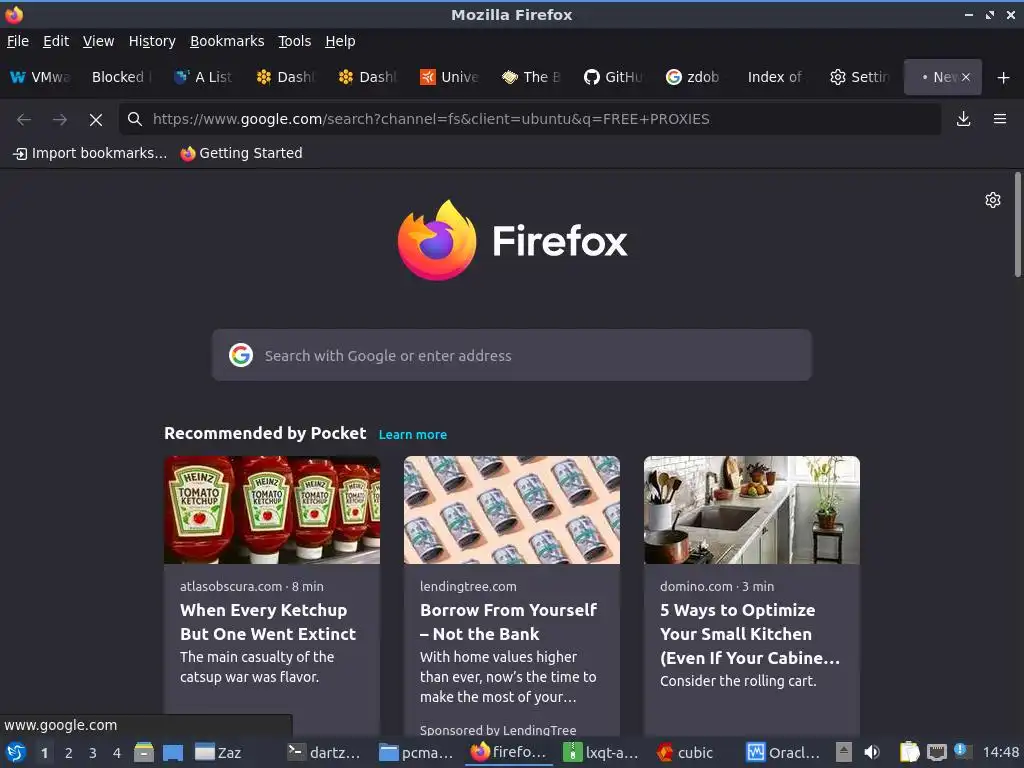Click Import bookmarks button

[90, 153]
